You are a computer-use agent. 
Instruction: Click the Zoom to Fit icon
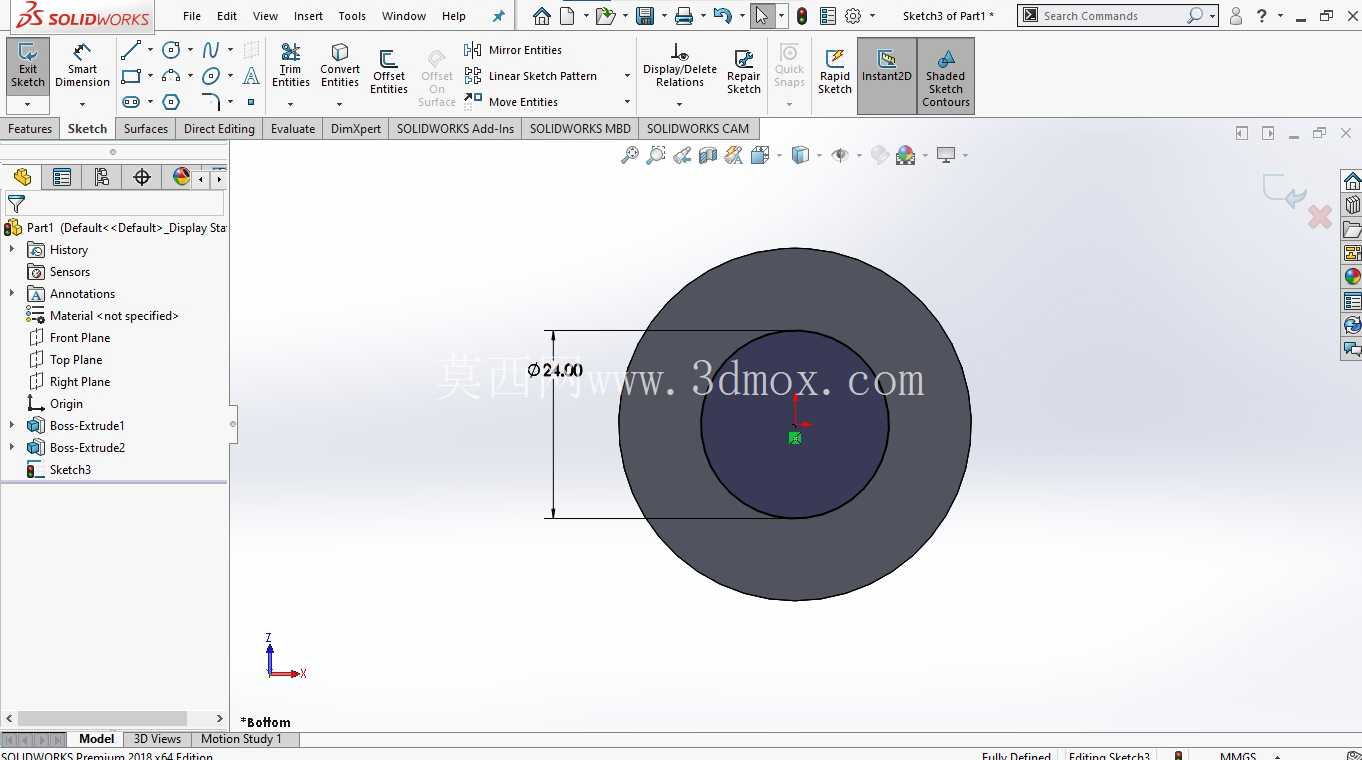tap(630, 155)
